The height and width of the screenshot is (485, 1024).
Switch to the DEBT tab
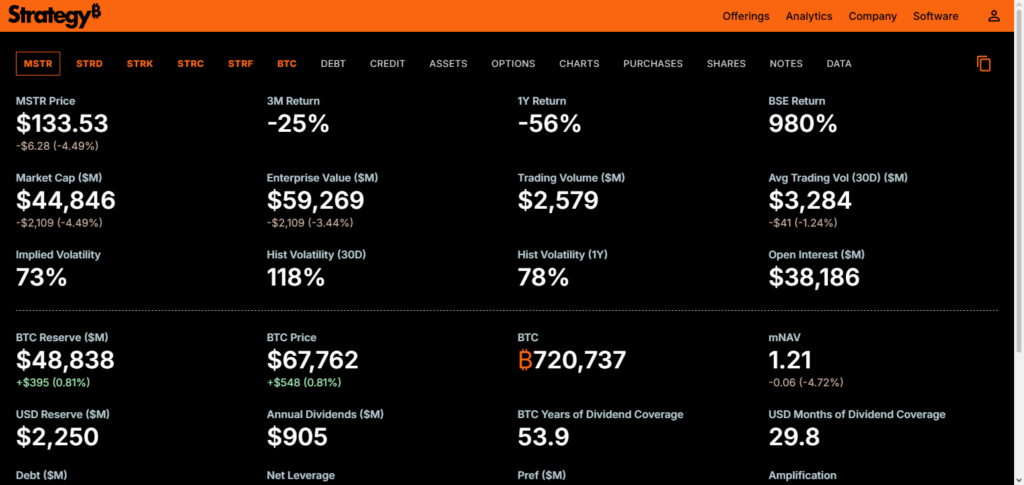(333, 64)
